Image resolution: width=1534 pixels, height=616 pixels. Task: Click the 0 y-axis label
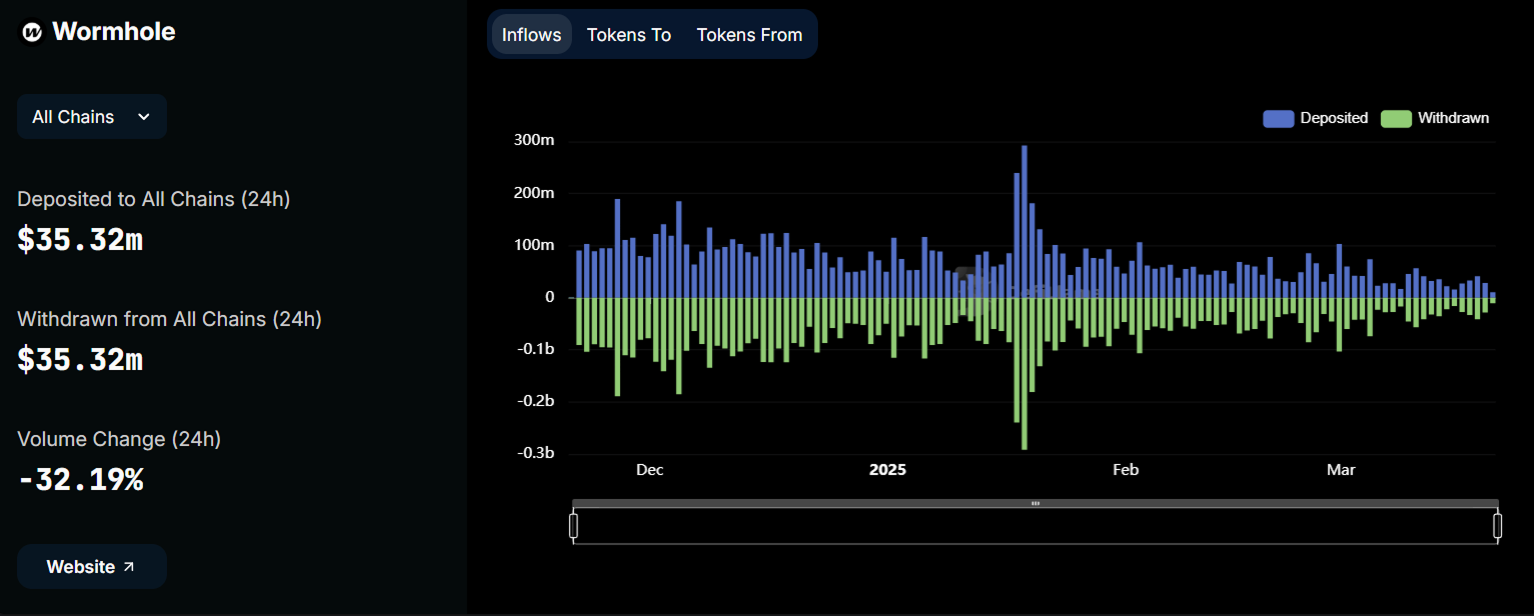pos(550,297)
